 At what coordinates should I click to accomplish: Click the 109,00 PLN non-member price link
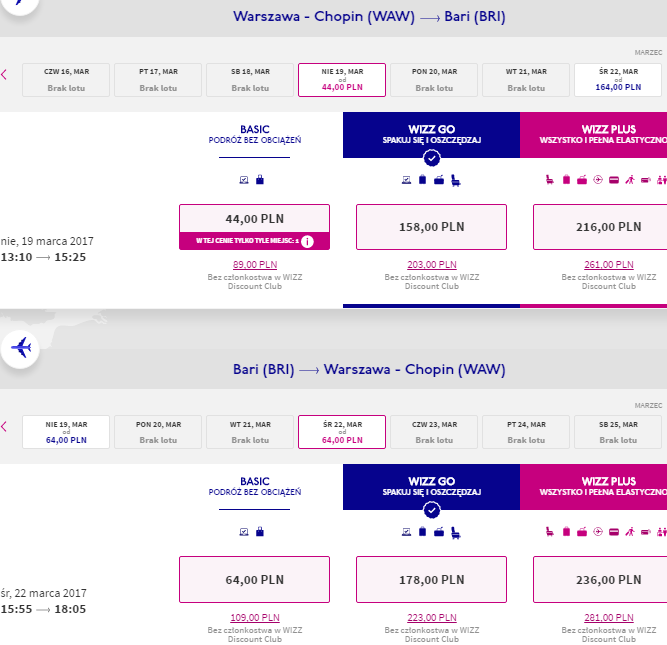point(255,617)
